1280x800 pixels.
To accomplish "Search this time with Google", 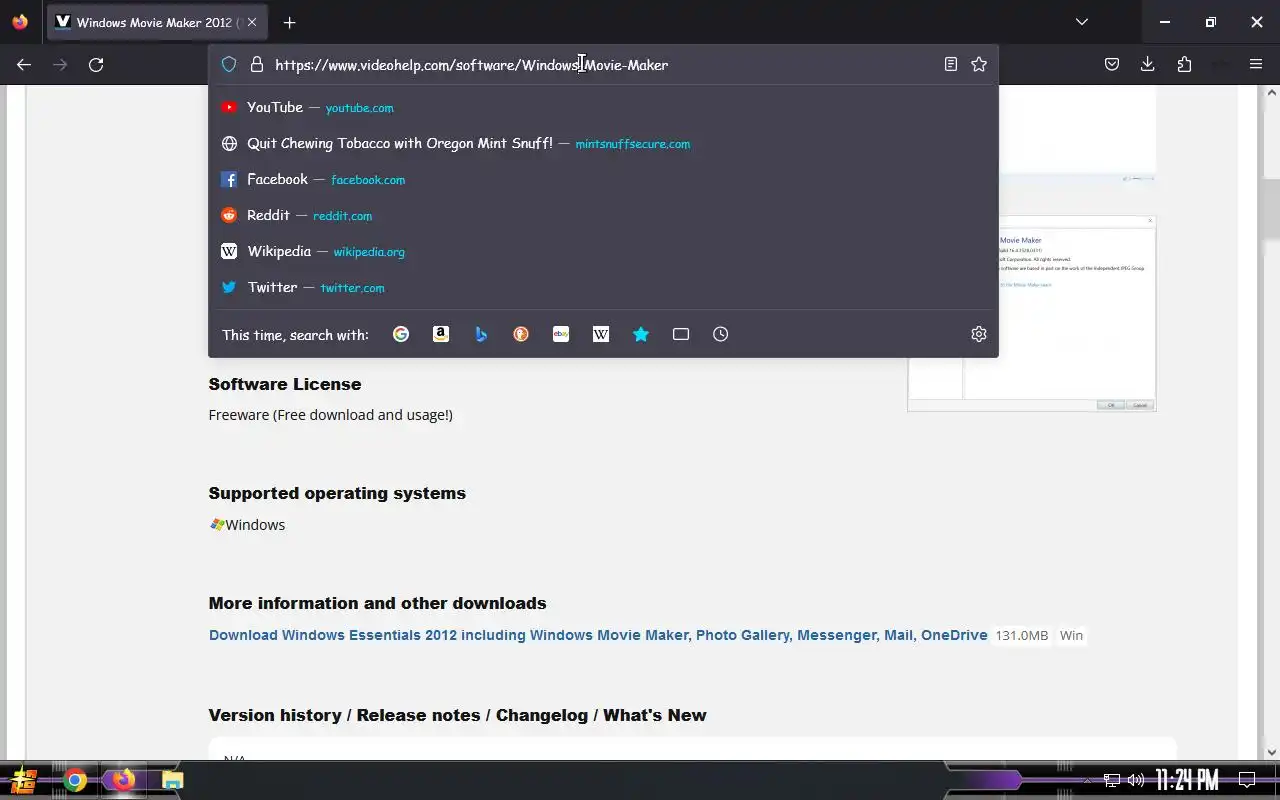I will pos(401,334).
